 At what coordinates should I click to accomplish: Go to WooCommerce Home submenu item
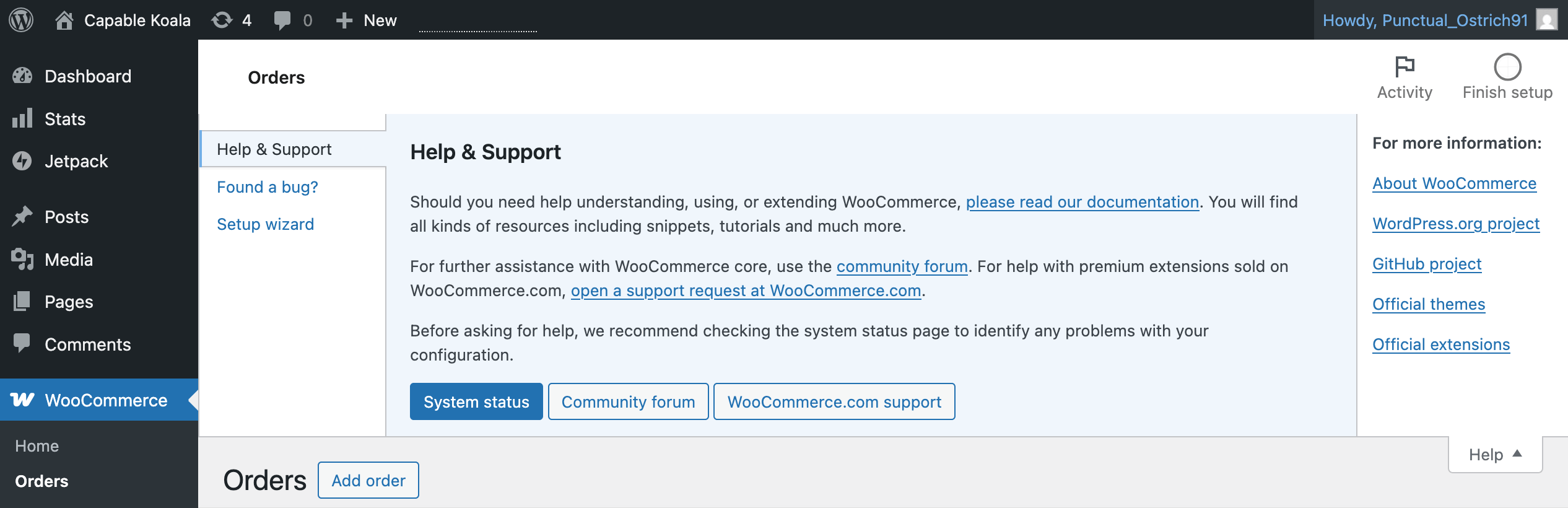coord(37,446)
